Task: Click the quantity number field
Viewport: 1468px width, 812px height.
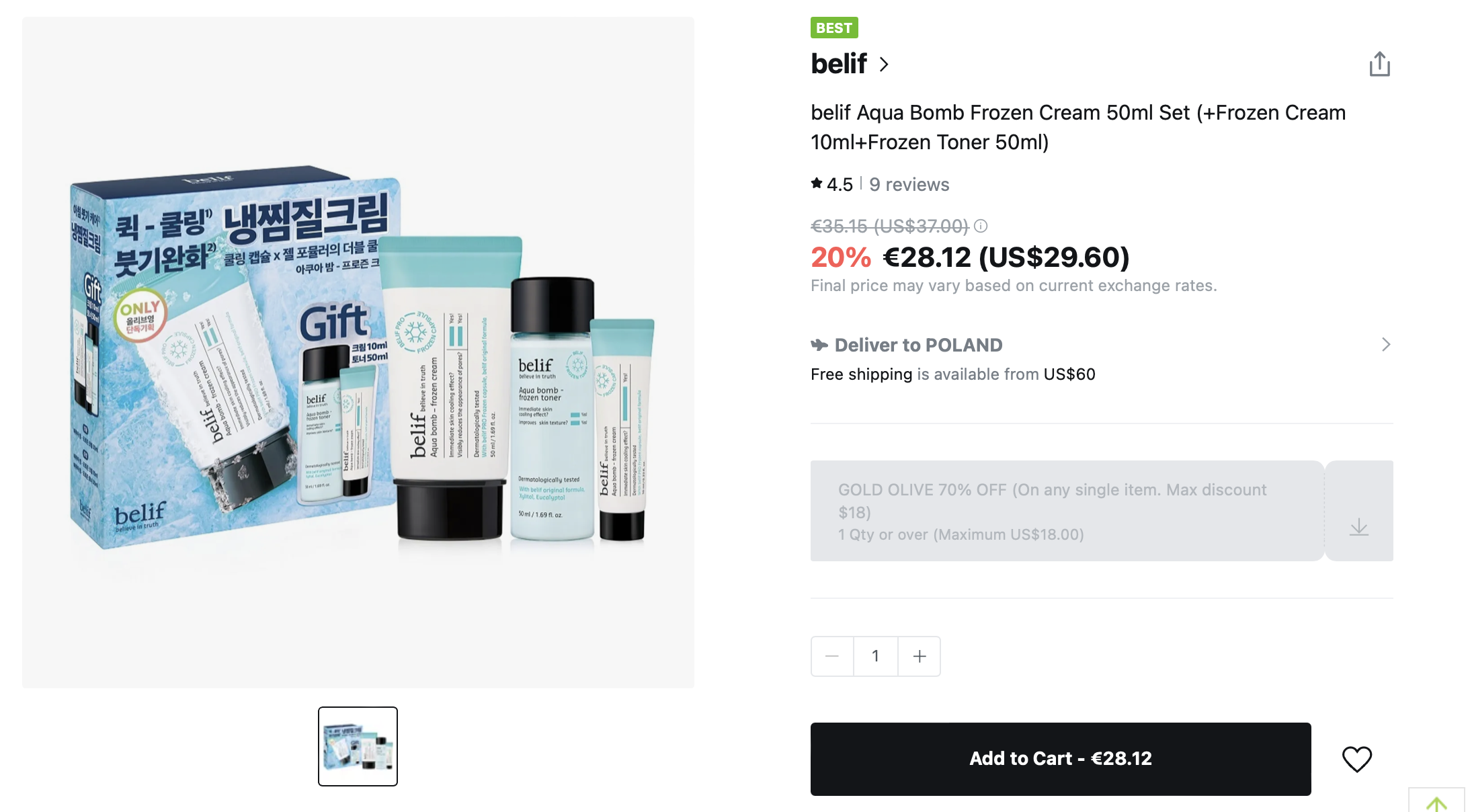Action: pyautogui.click(x=876, y=656)
